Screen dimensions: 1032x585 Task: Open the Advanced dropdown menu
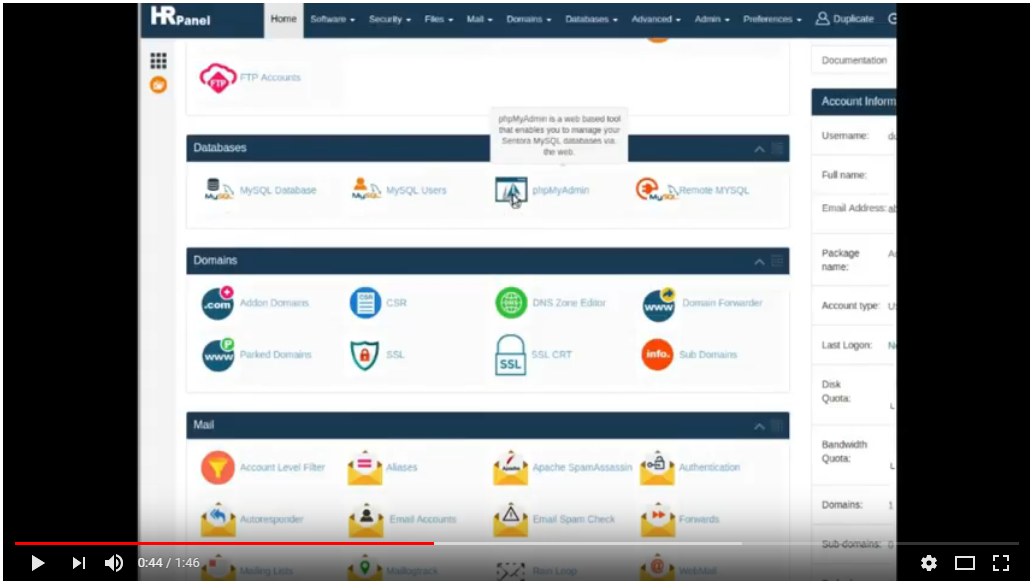656,19
